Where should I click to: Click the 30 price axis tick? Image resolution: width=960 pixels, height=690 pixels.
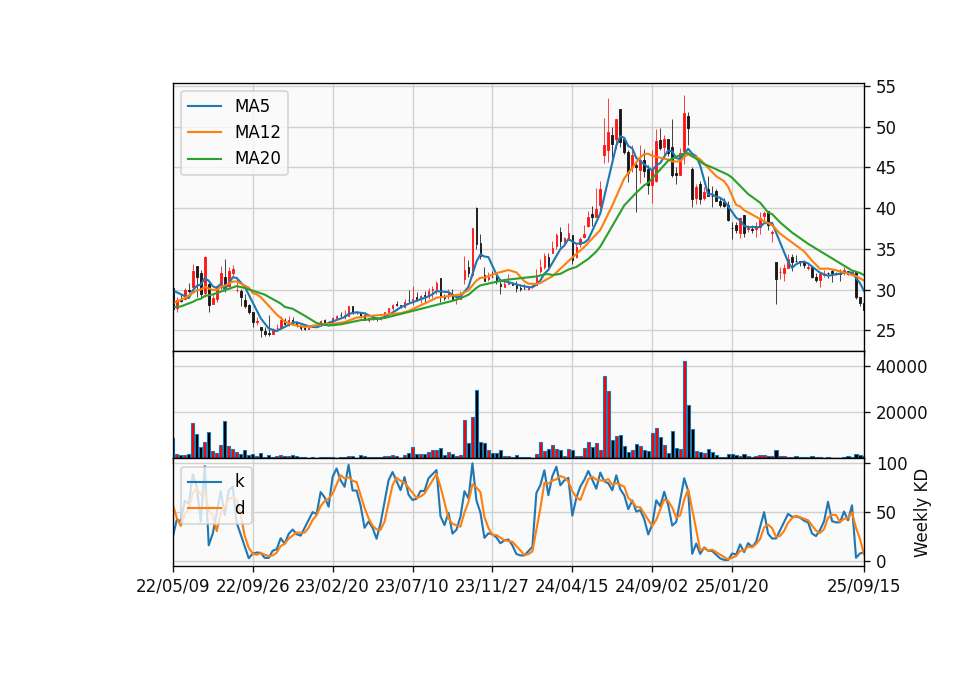click(885, 291)
